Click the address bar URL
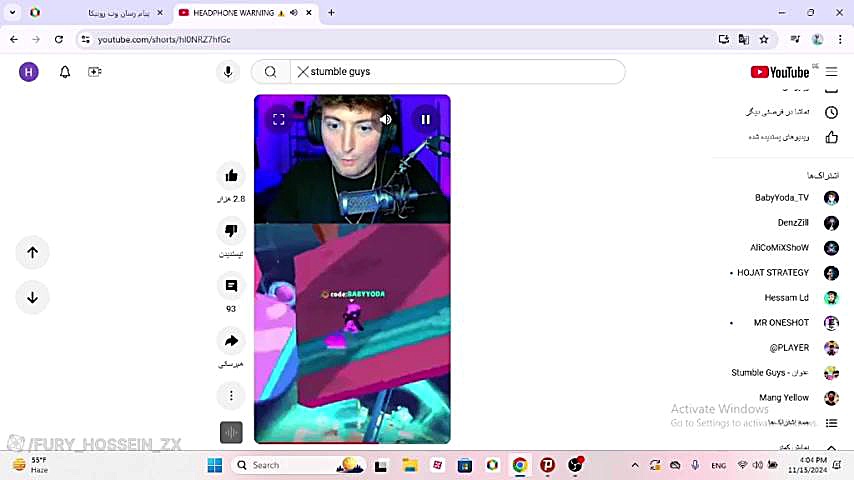854x480 pixels. tap(164, 39)
